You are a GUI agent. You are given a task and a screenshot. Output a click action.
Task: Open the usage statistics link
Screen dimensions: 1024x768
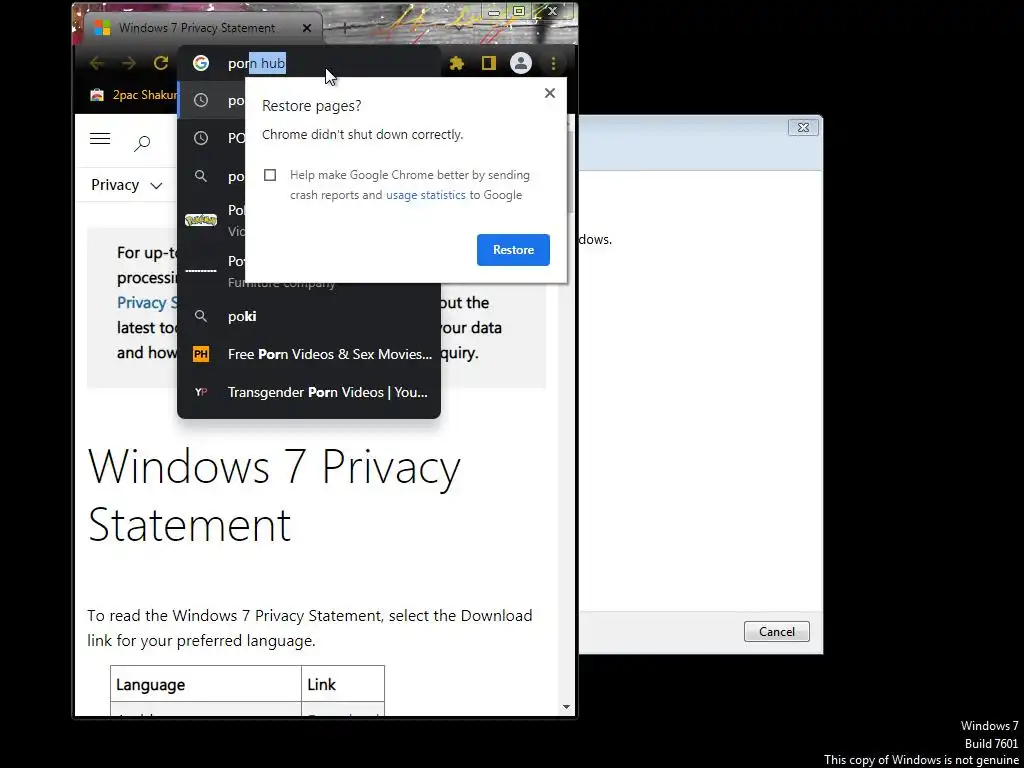(x=426, y=195)
